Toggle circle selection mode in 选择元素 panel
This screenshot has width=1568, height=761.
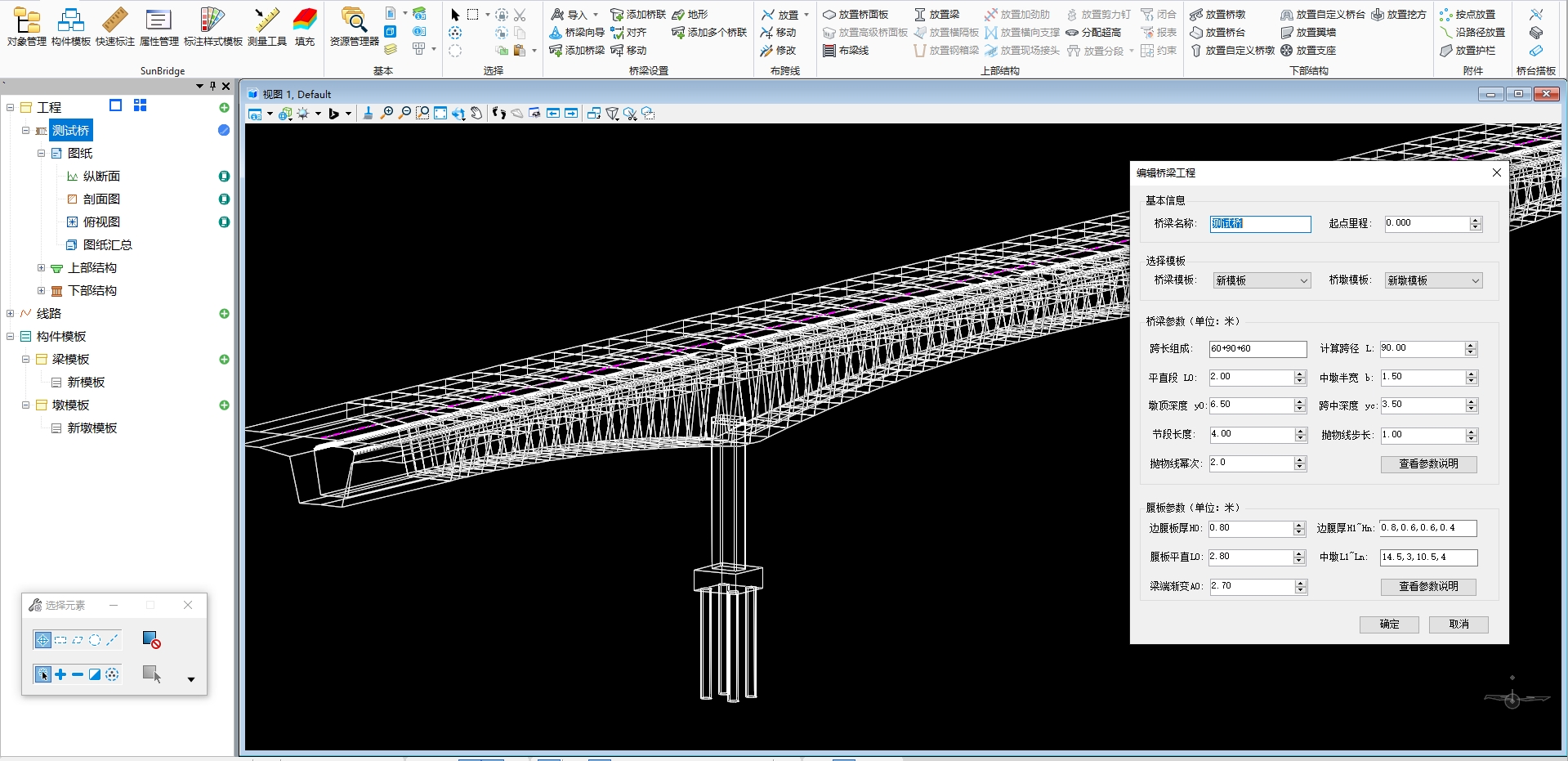coord(95,640)
